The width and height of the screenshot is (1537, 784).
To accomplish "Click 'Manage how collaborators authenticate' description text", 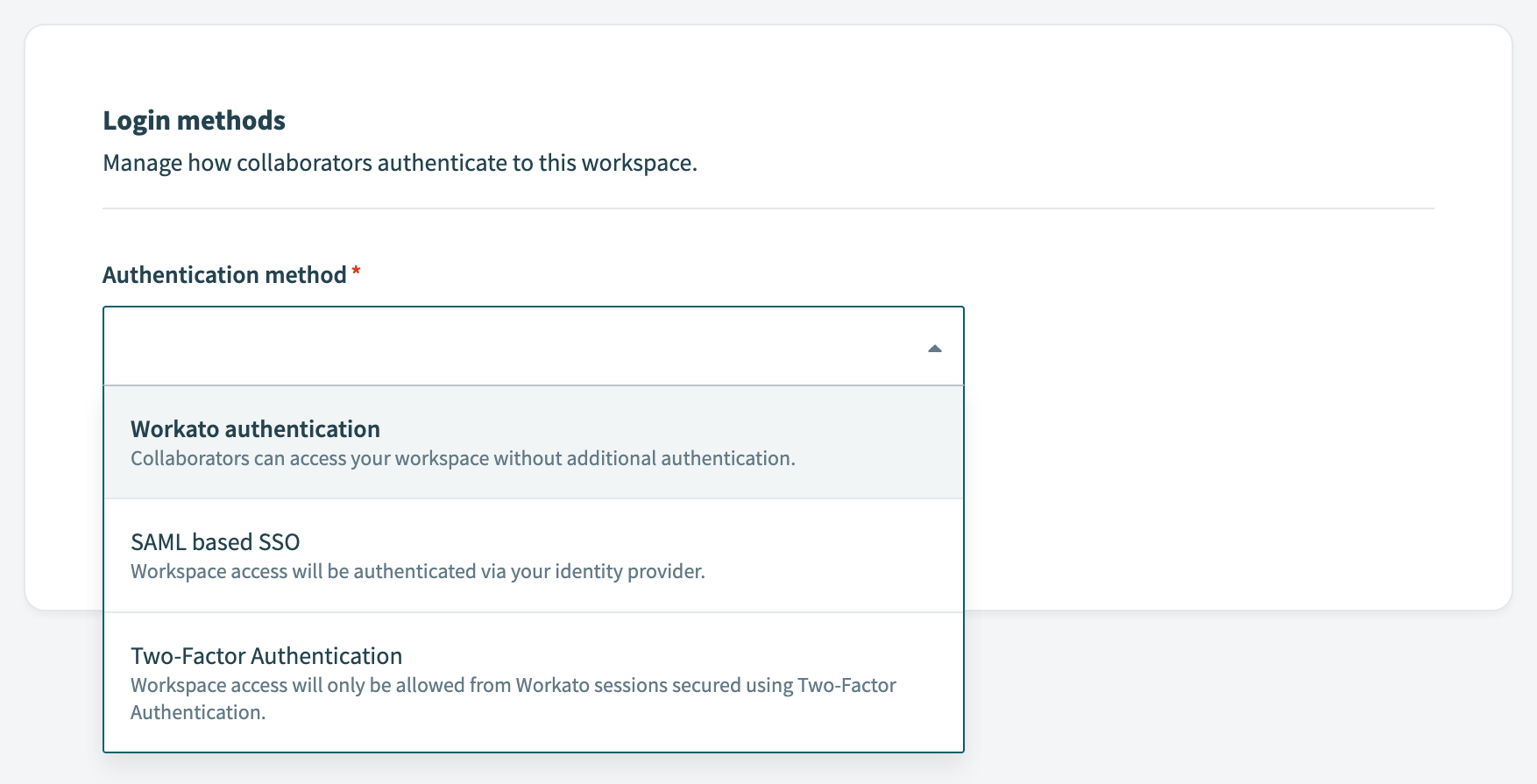I will 400,163.
